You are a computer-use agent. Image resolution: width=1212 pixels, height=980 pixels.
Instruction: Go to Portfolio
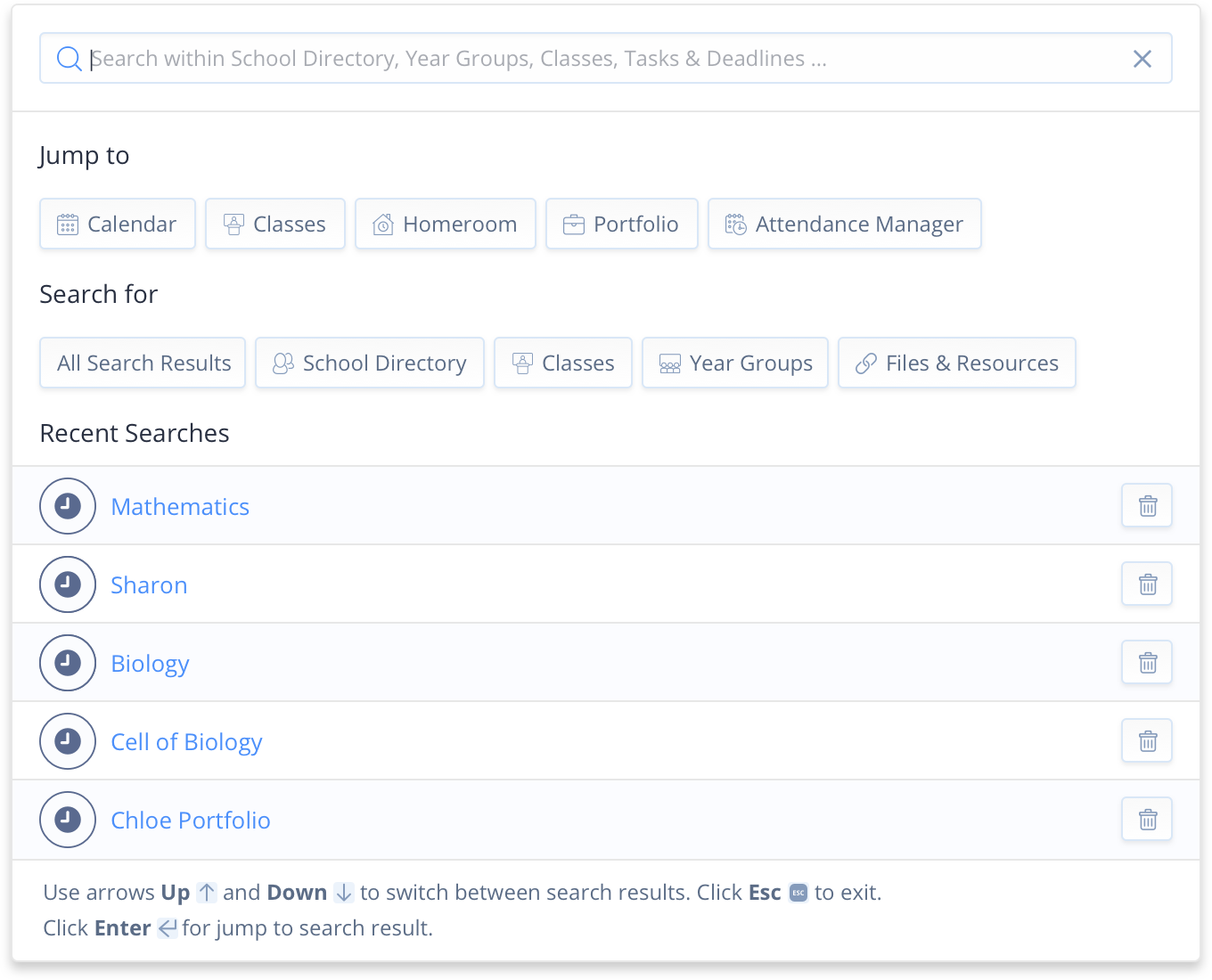click(x=622, y=225)
